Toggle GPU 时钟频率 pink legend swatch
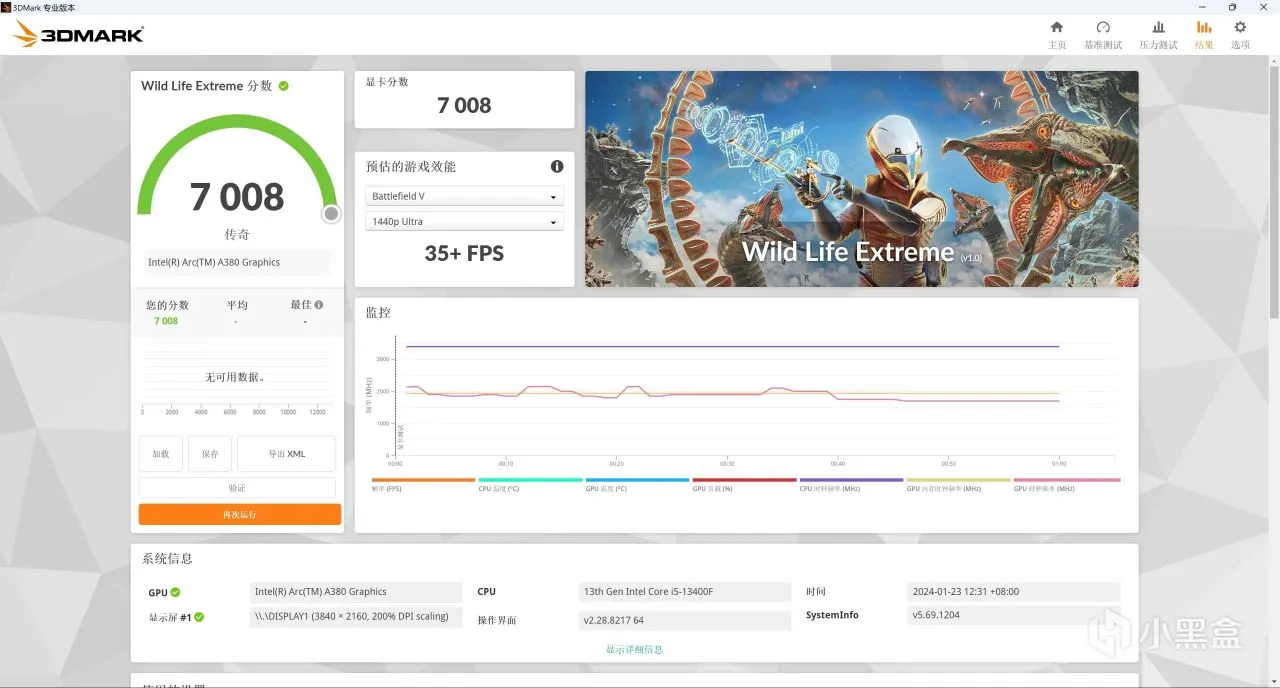This screenshot has height=688, width=1280. [1067, 480]
